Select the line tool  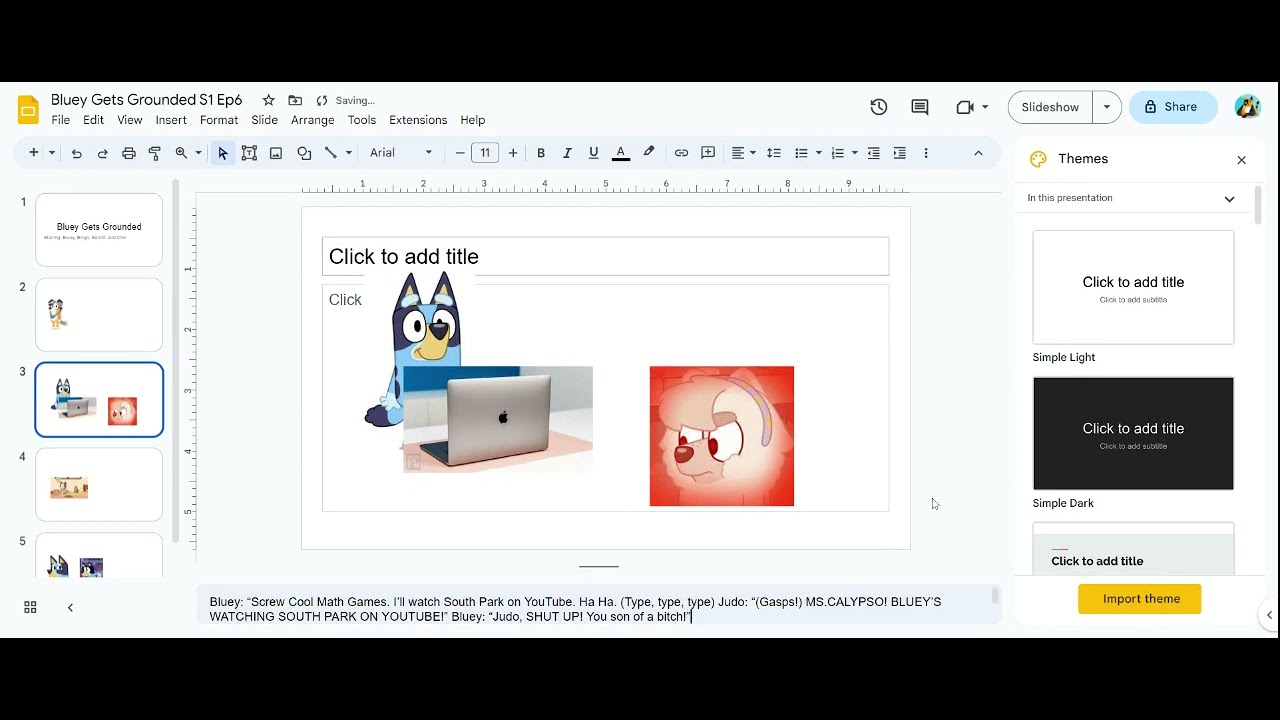click(330, 153)
